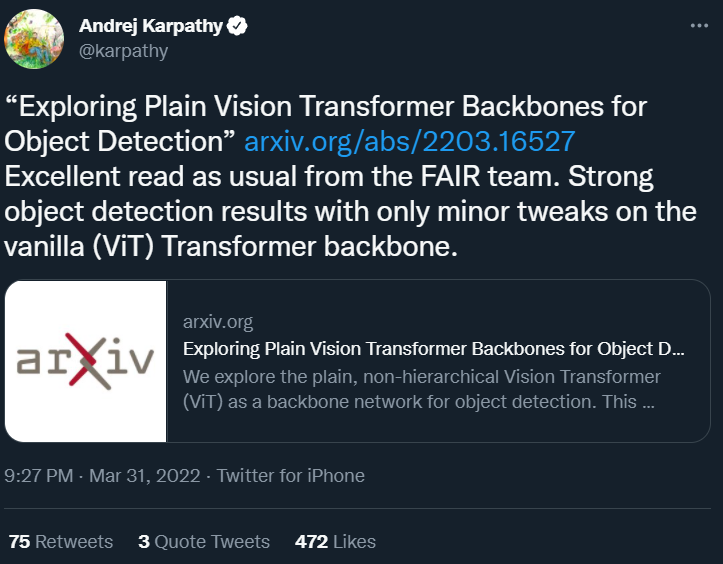Click Andrej Karpathy's profile avatar

[37, 39]
